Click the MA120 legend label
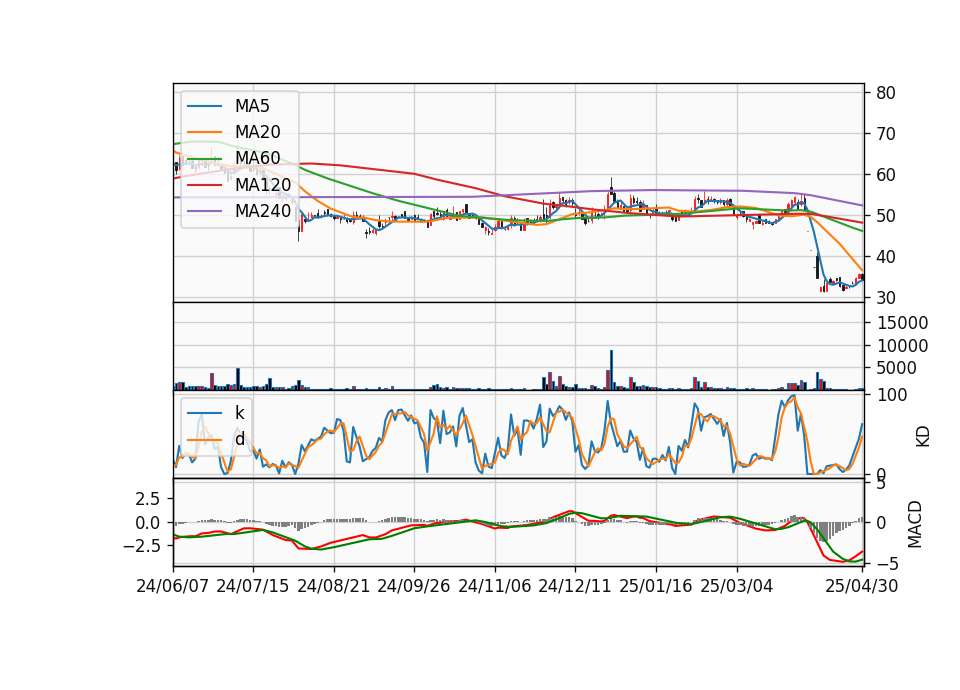 [x=263, y=184]
